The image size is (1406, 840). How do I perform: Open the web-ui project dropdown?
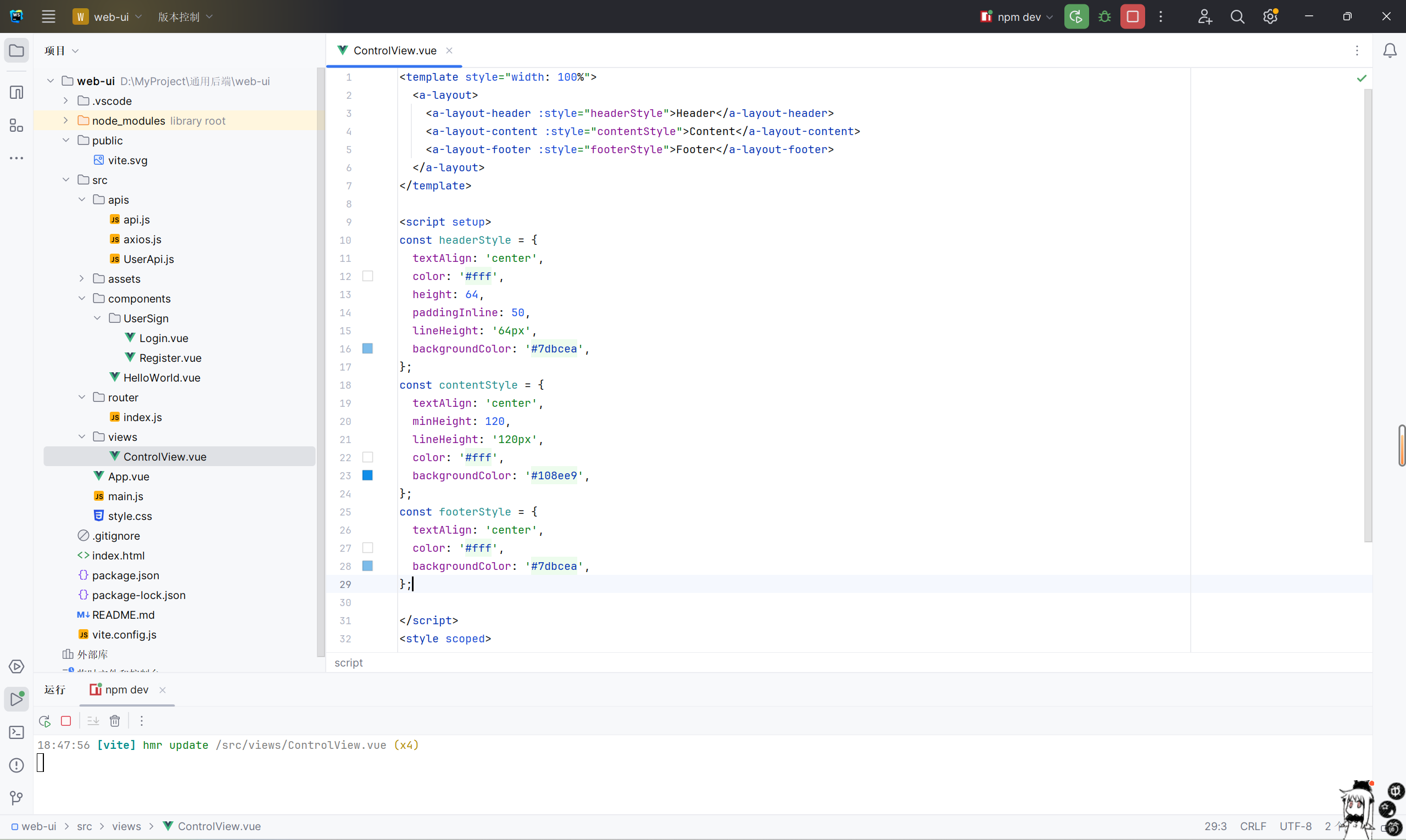108,16
